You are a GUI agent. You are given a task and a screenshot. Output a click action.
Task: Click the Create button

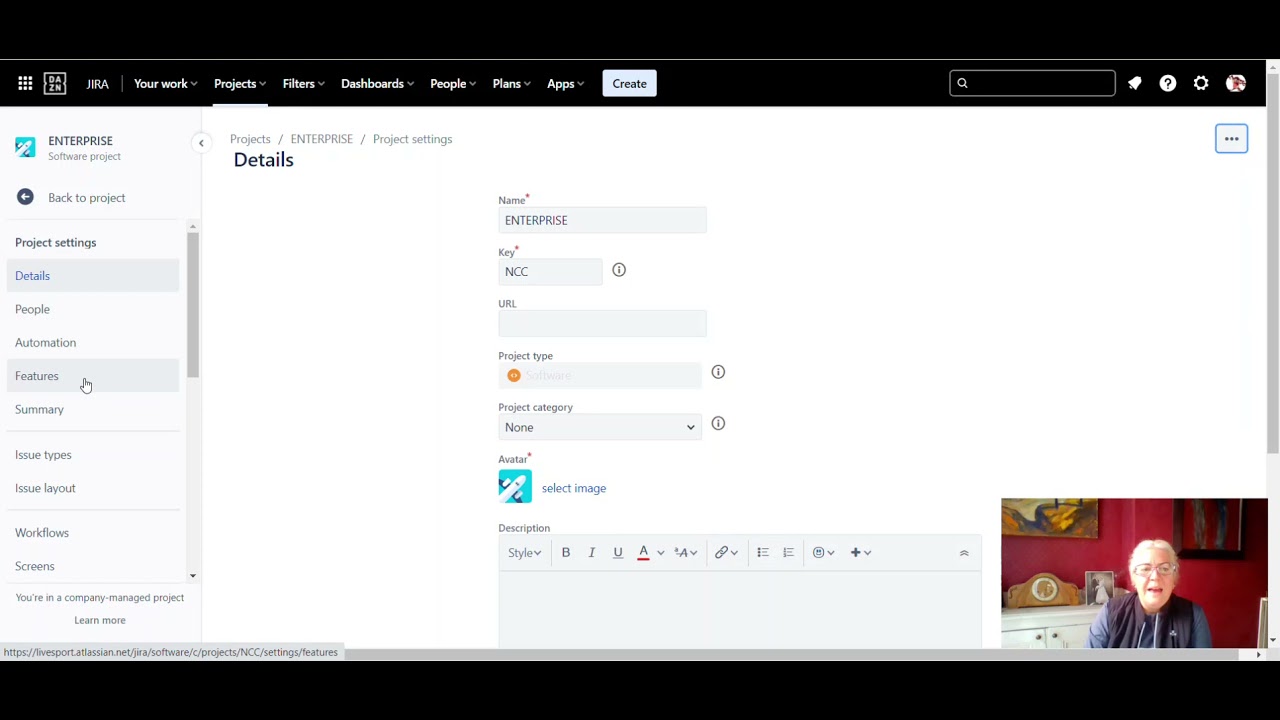[x=629, y=84]
